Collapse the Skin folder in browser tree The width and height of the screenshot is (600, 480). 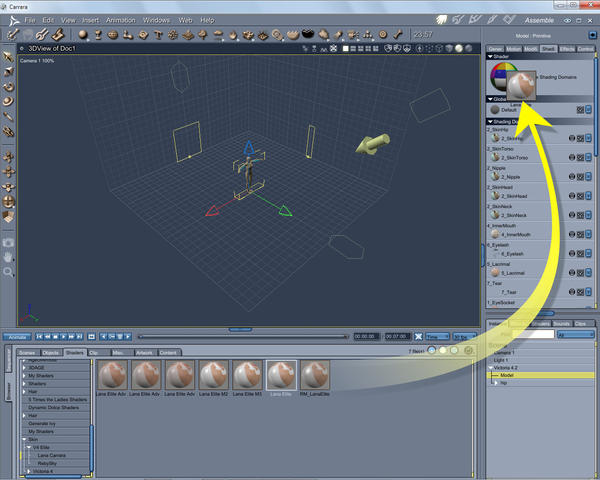click(x=24, y=439)
